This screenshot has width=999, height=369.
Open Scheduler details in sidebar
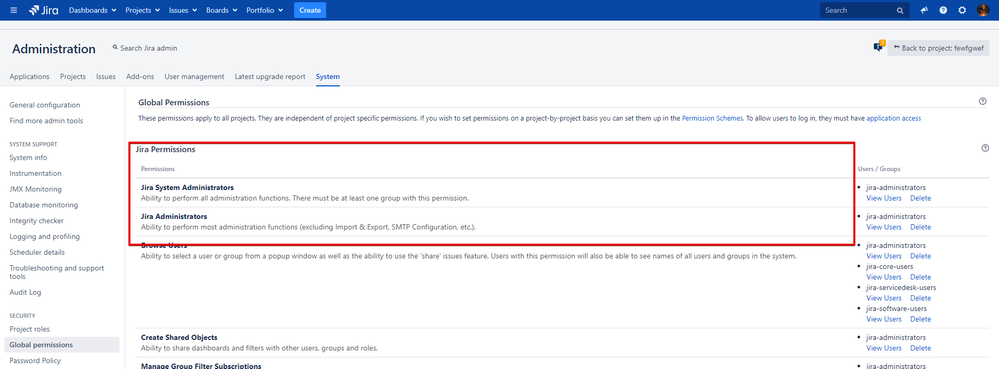[x=37, y=252]
